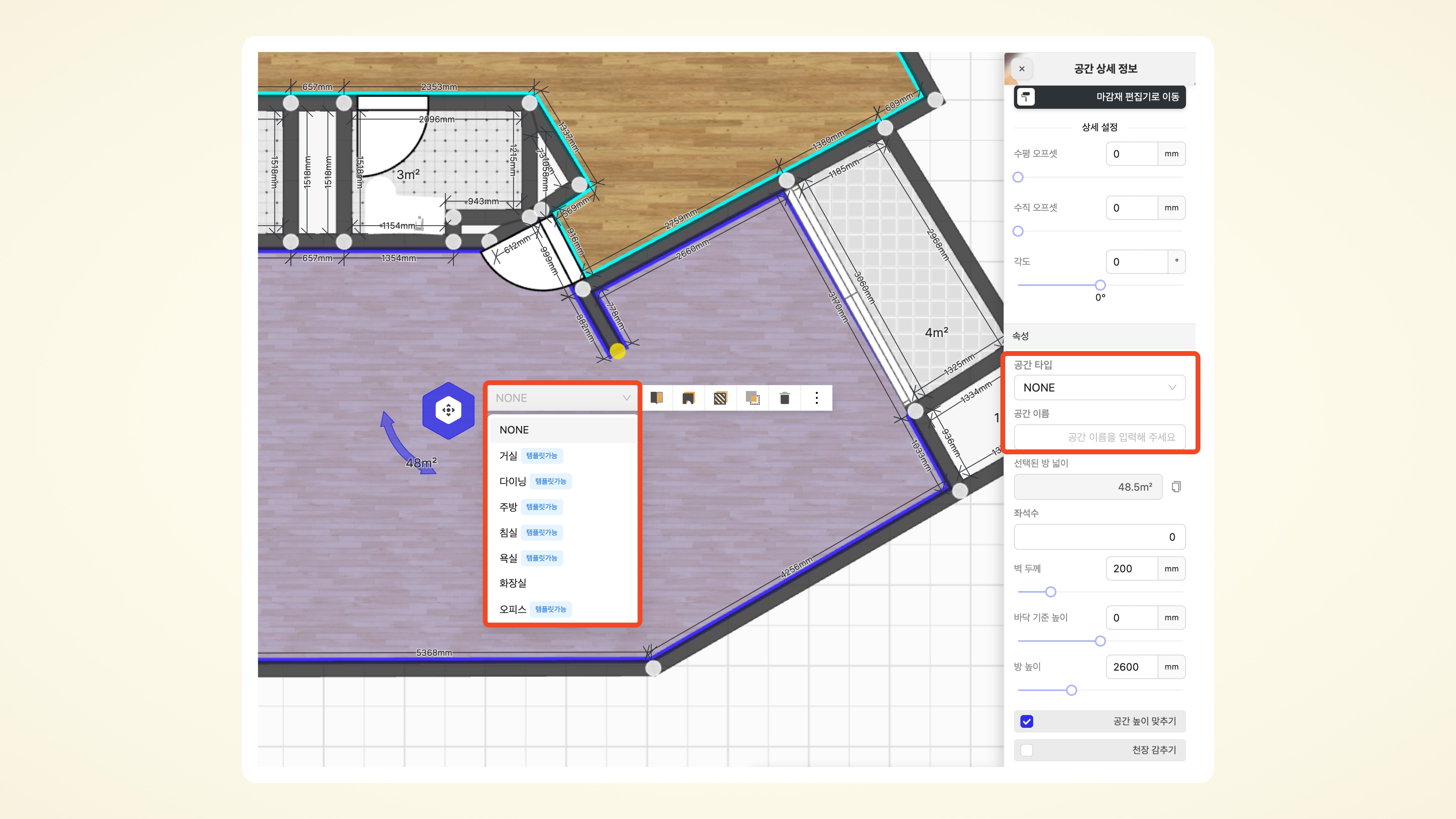The width and height of the screenshot is (1456, 819).
Task: Copy the selected room area value
Action: [1176, 487]
